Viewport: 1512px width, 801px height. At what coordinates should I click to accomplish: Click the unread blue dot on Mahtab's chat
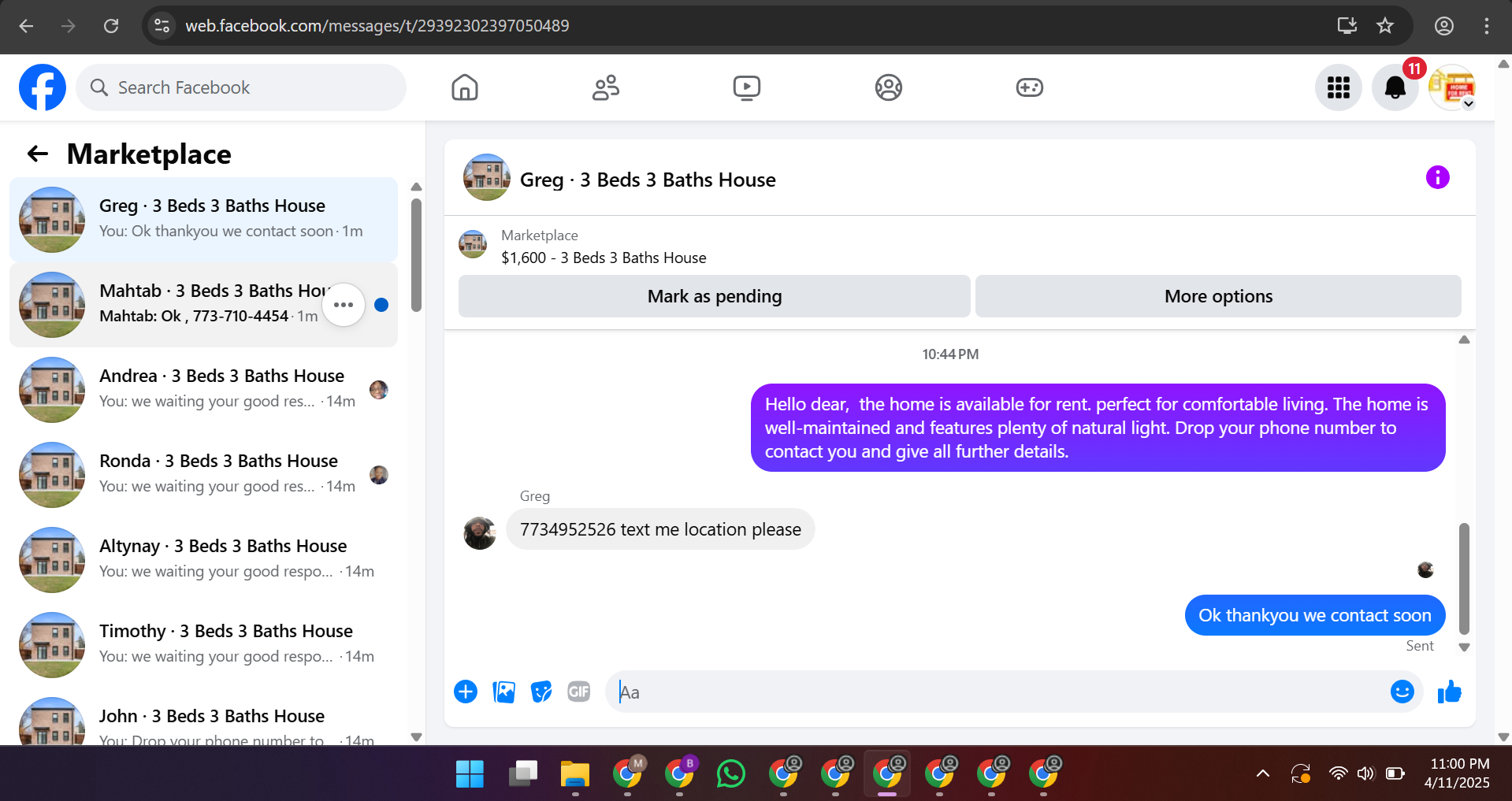coord(381,305)
